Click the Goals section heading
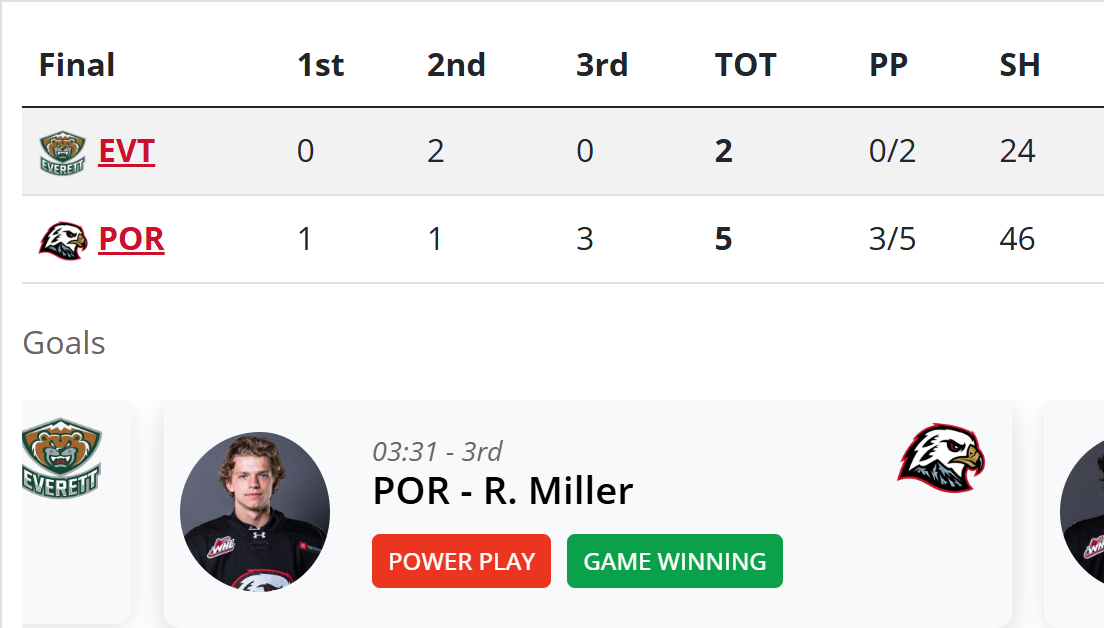The width and height of the screenshot is (1104, 628). [x=64, y=343]
